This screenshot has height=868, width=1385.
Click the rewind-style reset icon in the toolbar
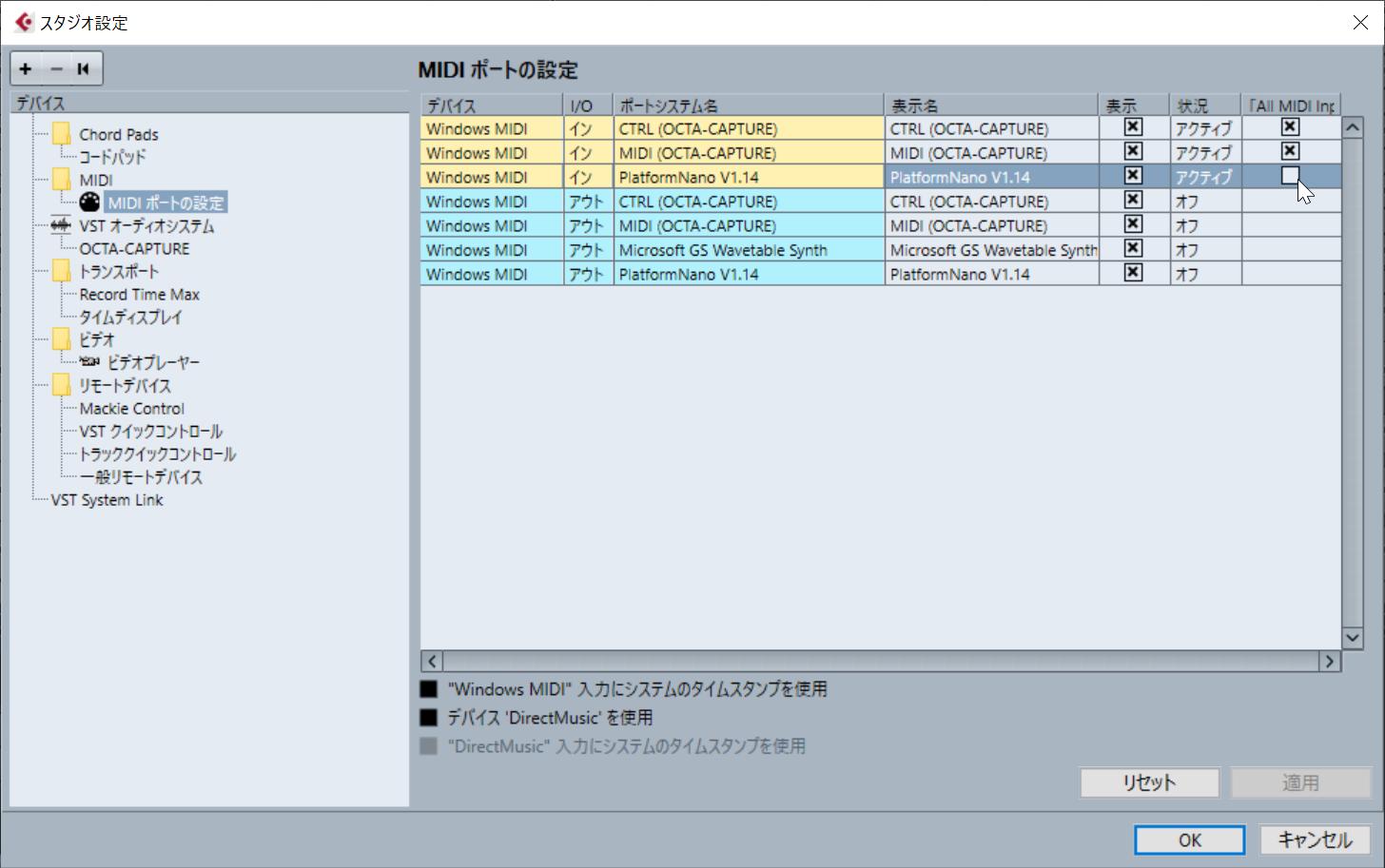(x=84, y=68)
